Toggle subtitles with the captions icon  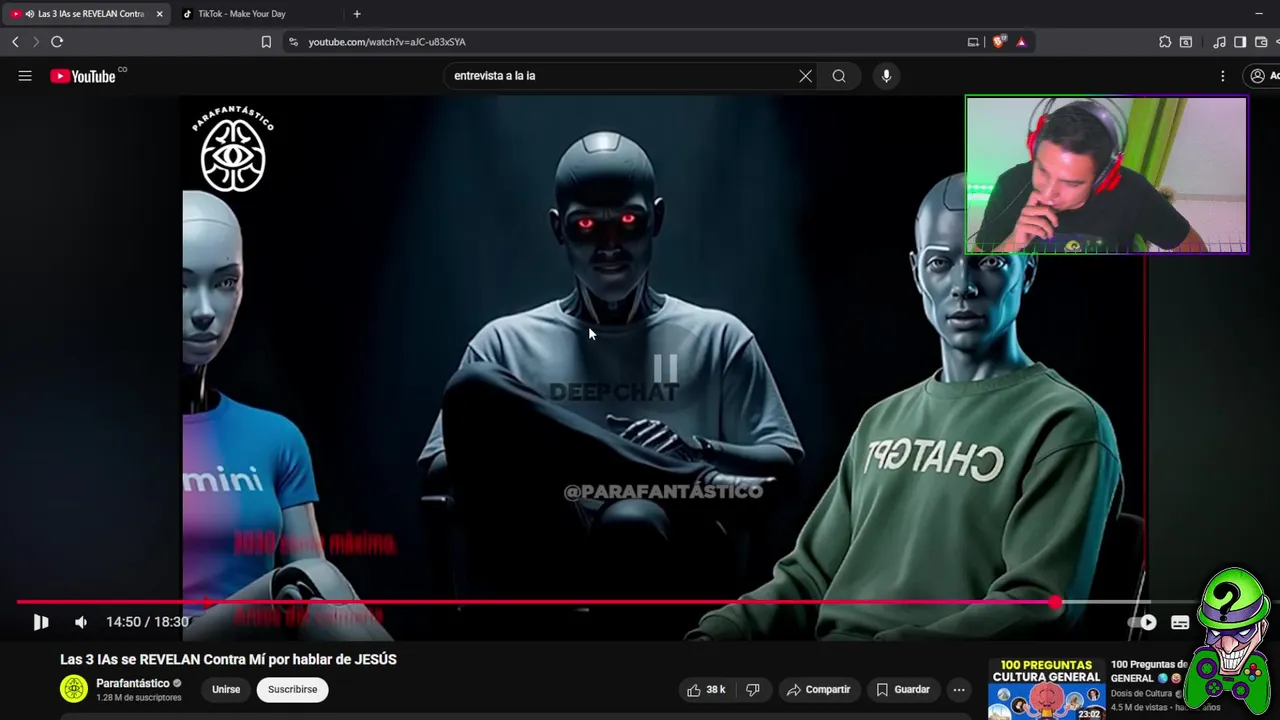pos(1180,622)
